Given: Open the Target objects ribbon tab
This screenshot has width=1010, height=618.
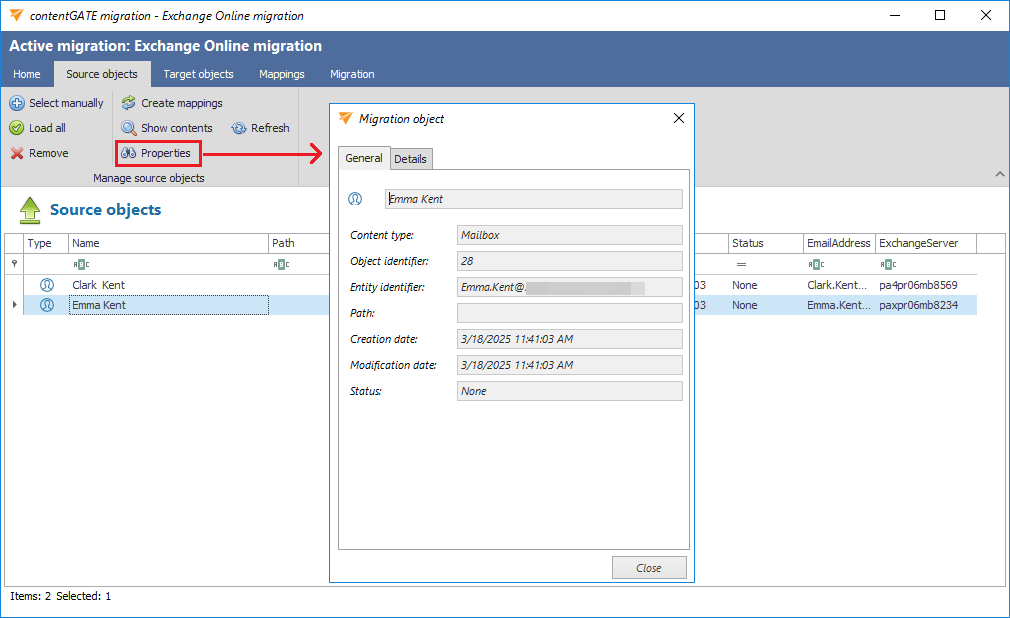Looking at the screenshot, I should point(198,74).
